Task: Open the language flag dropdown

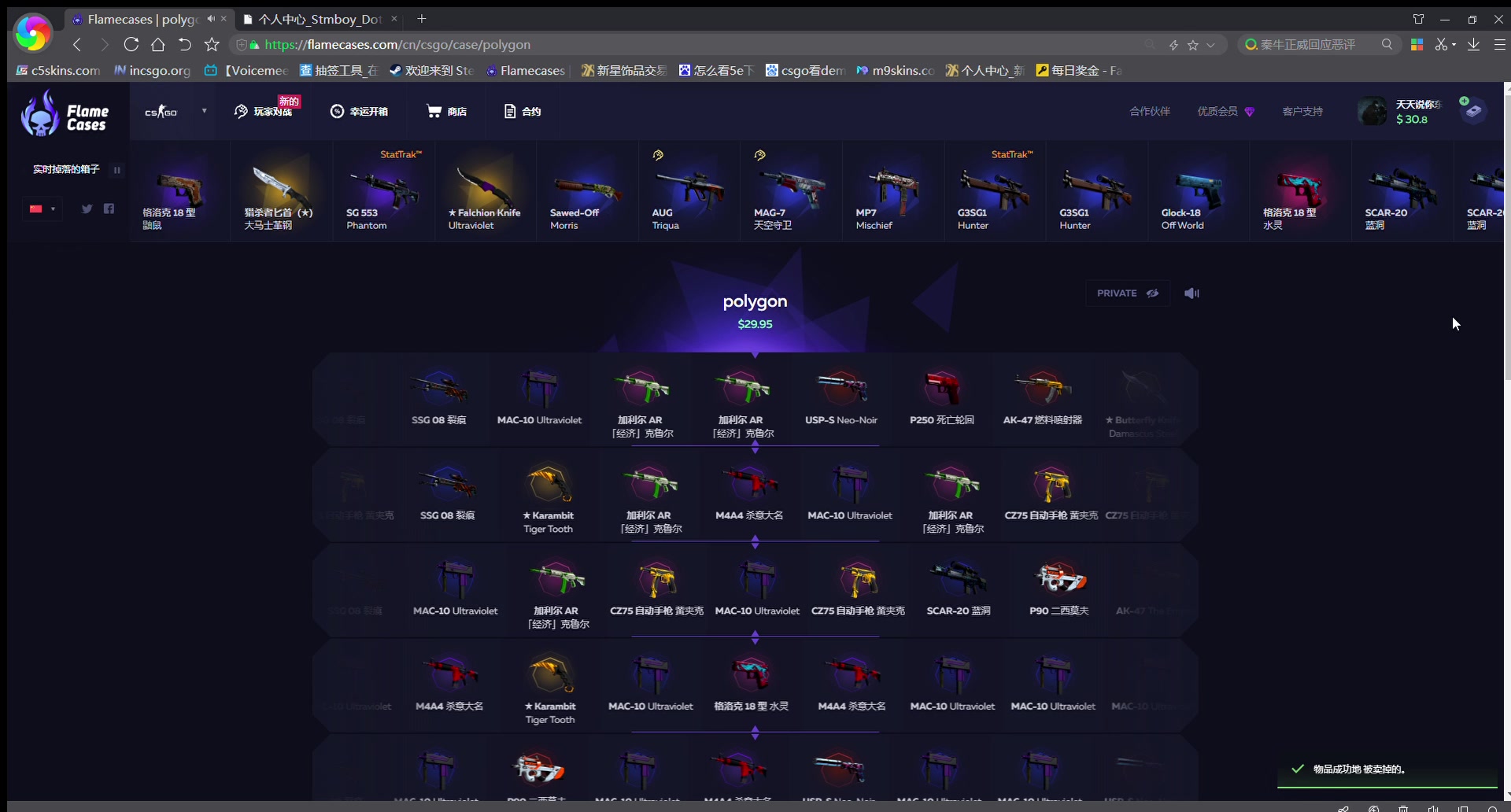Action: click(x=42, y=209)
